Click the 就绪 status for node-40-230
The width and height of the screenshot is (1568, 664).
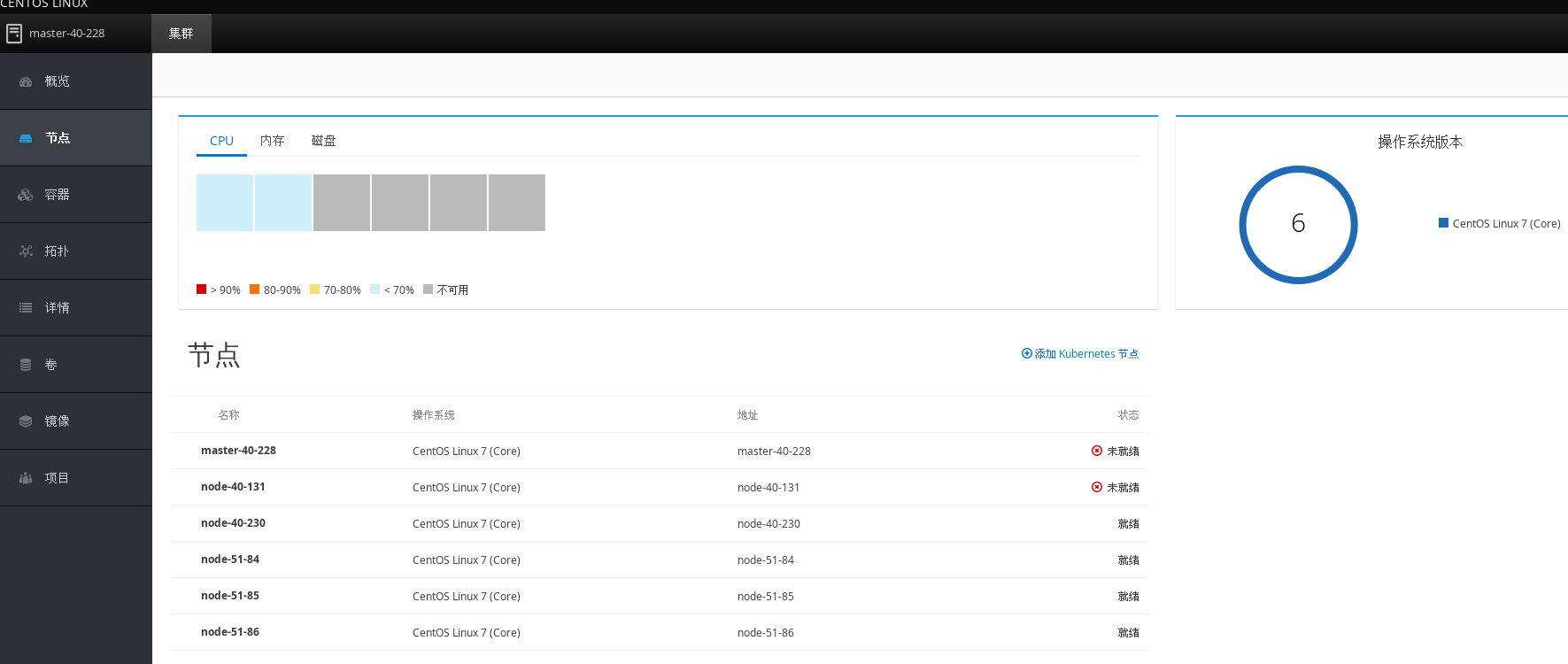1129,524
